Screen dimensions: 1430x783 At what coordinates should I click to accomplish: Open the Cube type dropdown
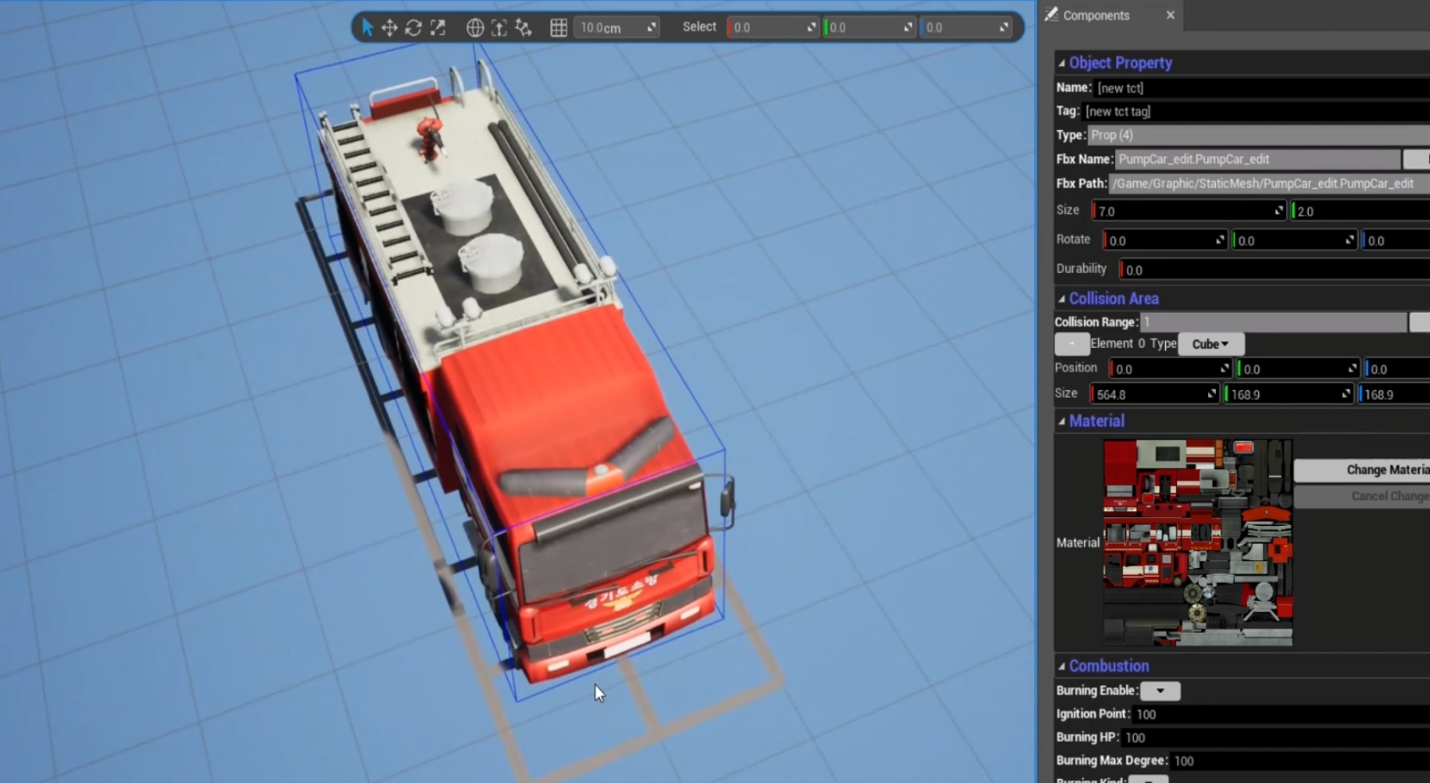click(1211, 344)
